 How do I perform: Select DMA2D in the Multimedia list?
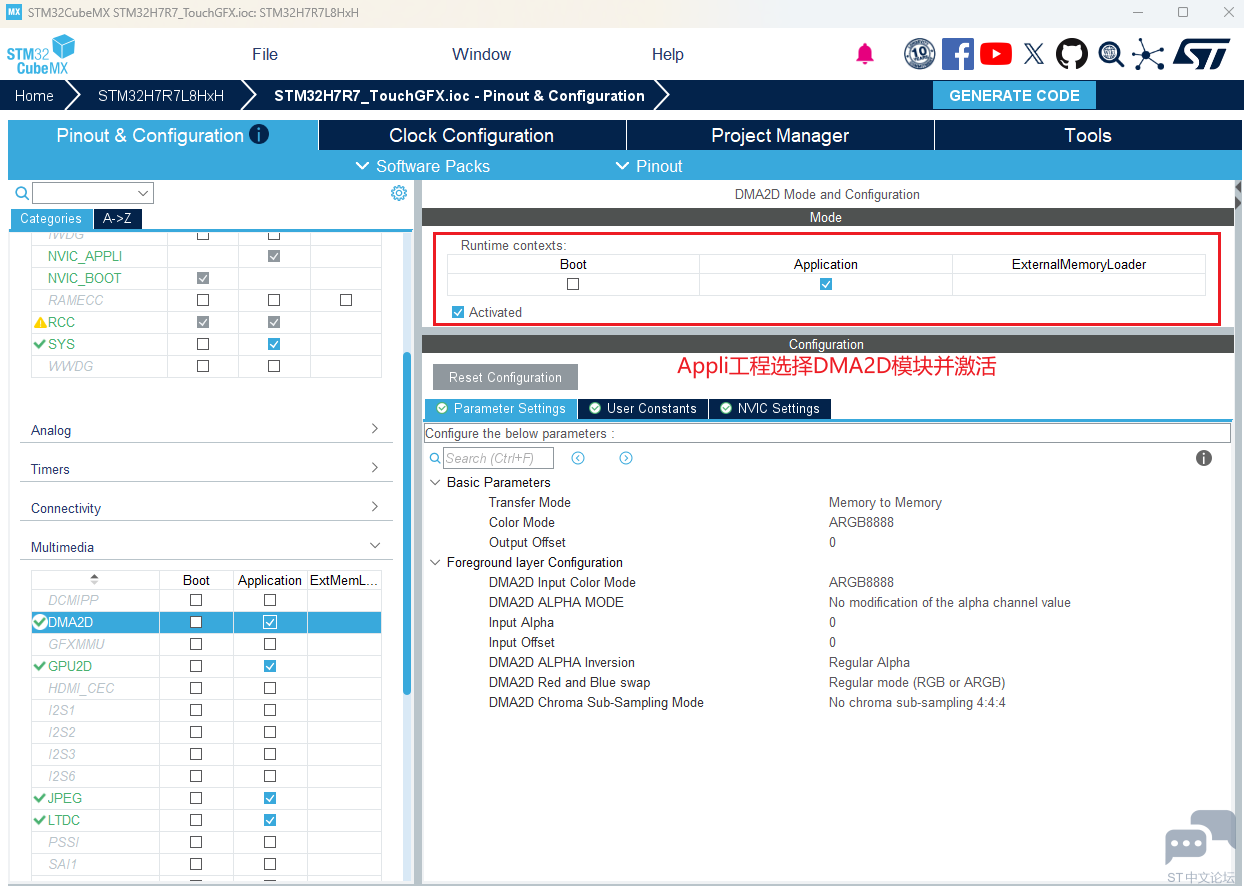206,622
